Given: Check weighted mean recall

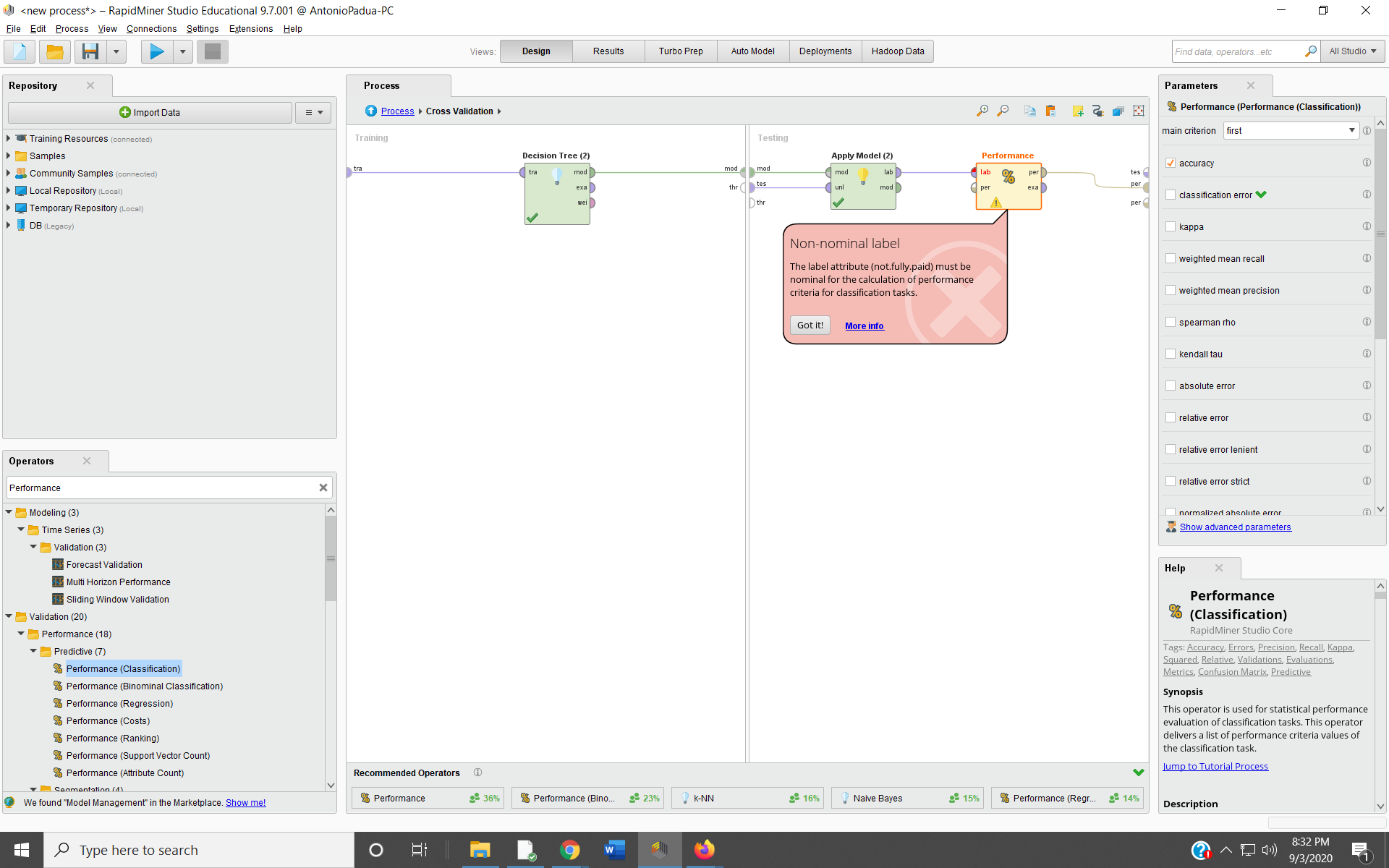Looking at the screenshot, I should tap(1171, 258).
